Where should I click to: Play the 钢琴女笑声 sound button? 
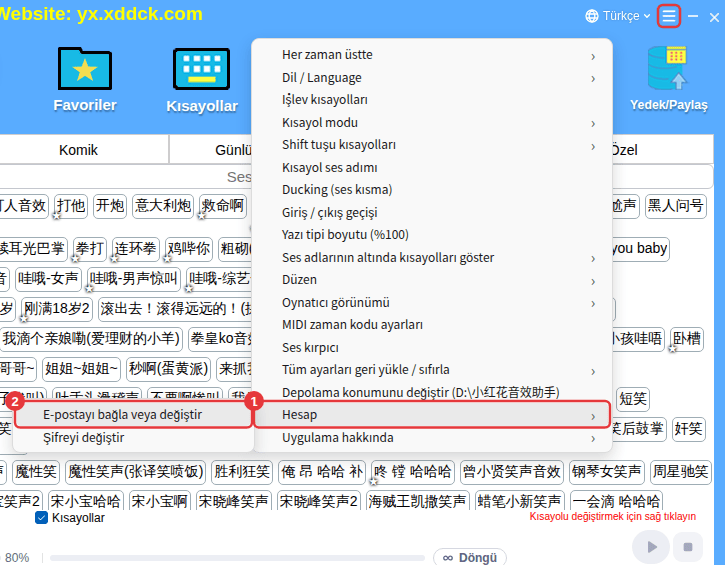pos(607,472)
